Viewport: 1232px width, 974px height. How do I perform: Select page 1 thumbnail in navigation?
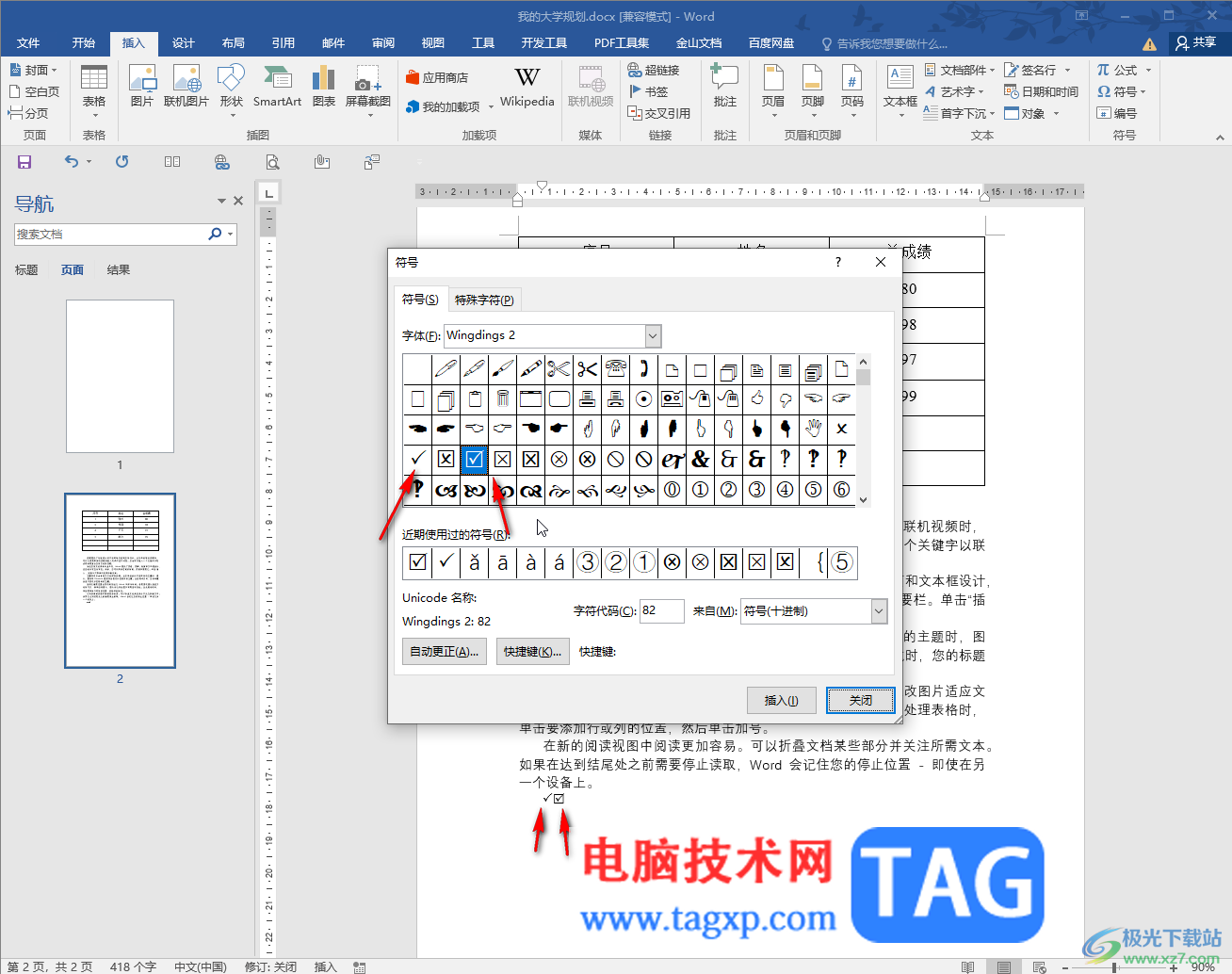click(x=120, y=376)
